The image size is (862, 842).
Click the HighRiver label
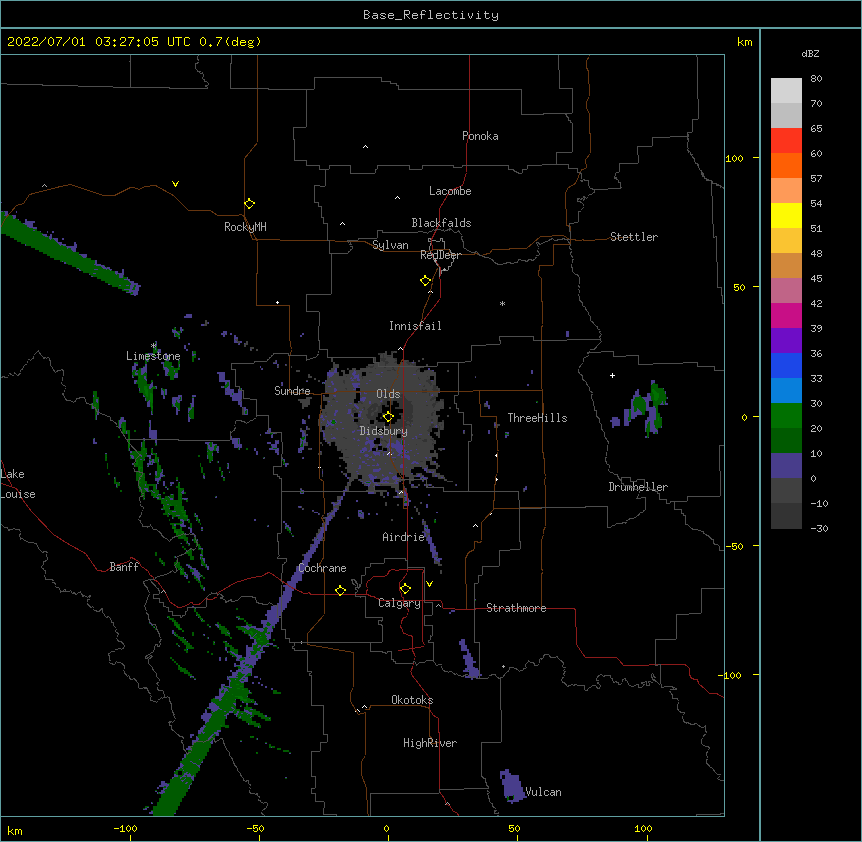point(430,743)
